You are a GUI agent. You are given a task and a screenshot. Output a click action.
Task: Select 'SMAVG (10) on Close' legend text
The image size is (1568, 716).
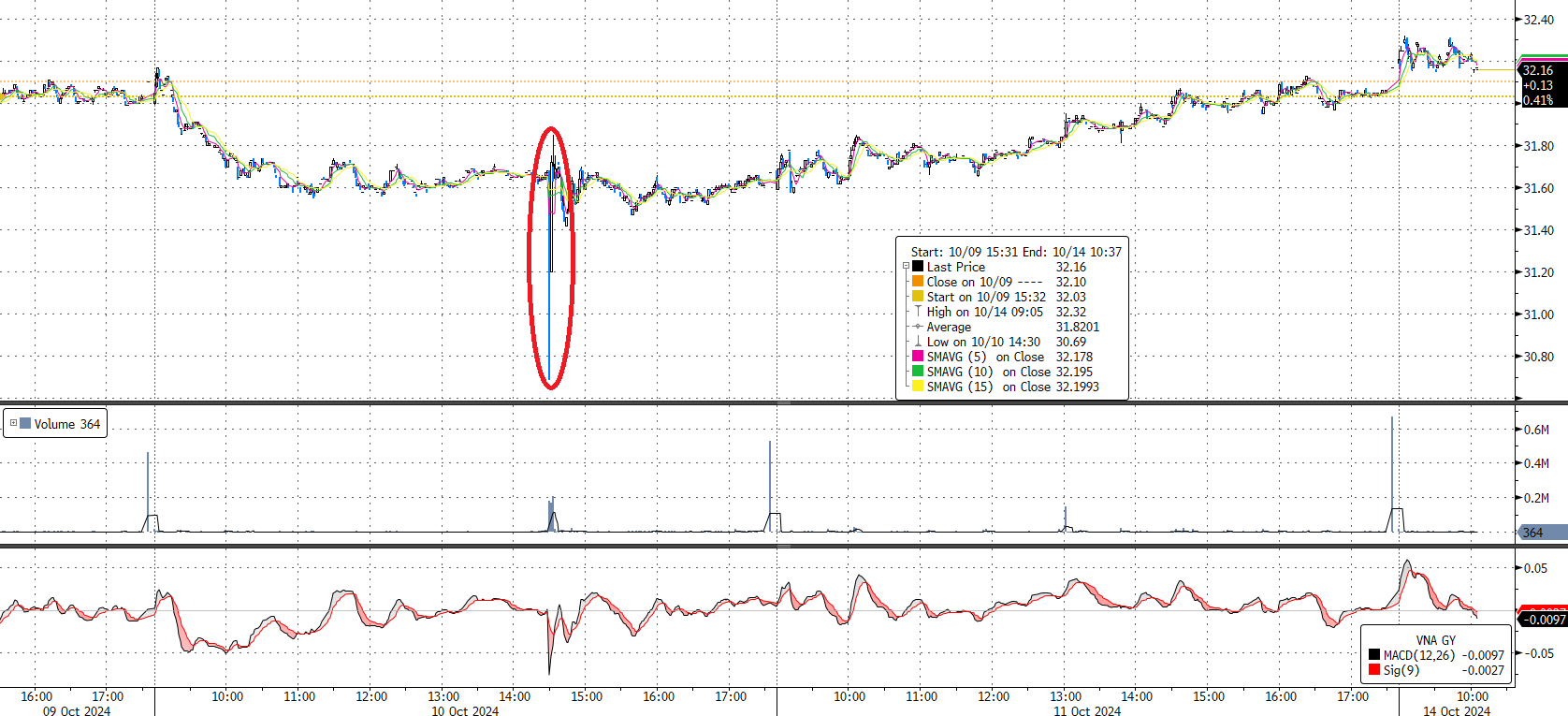click(989, 372)
